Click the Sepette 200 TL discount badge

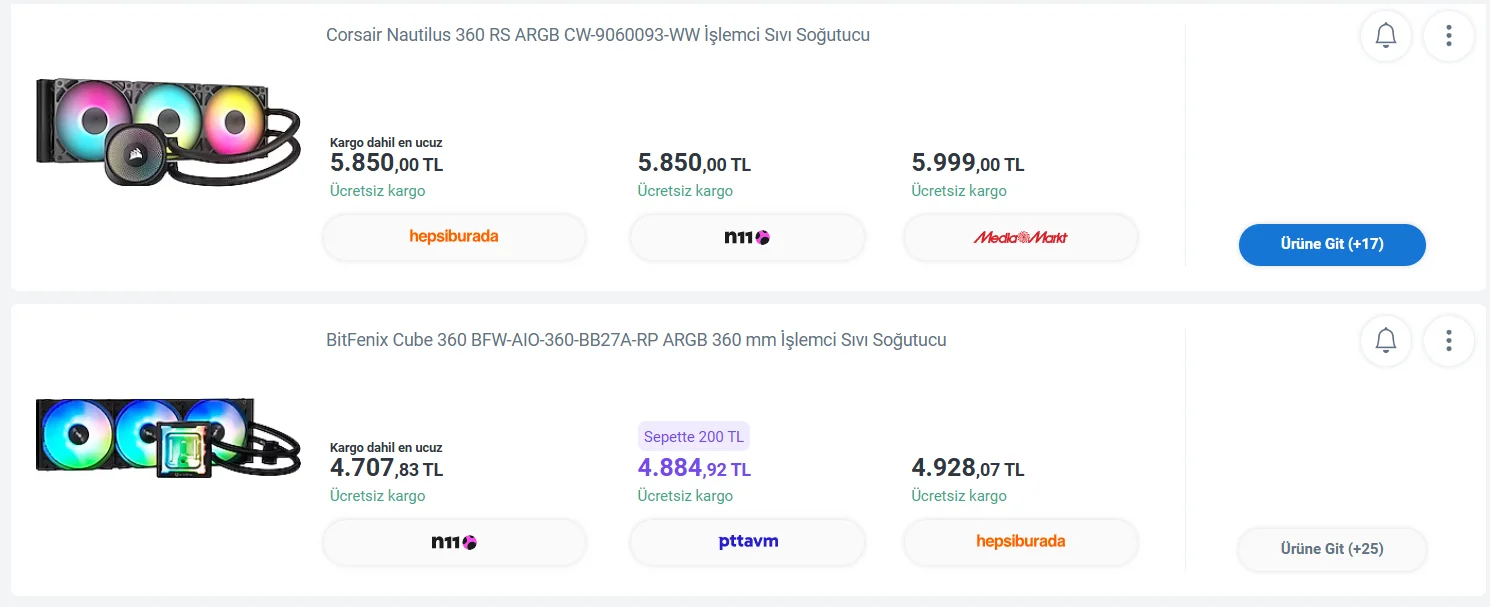click(694, 437)
